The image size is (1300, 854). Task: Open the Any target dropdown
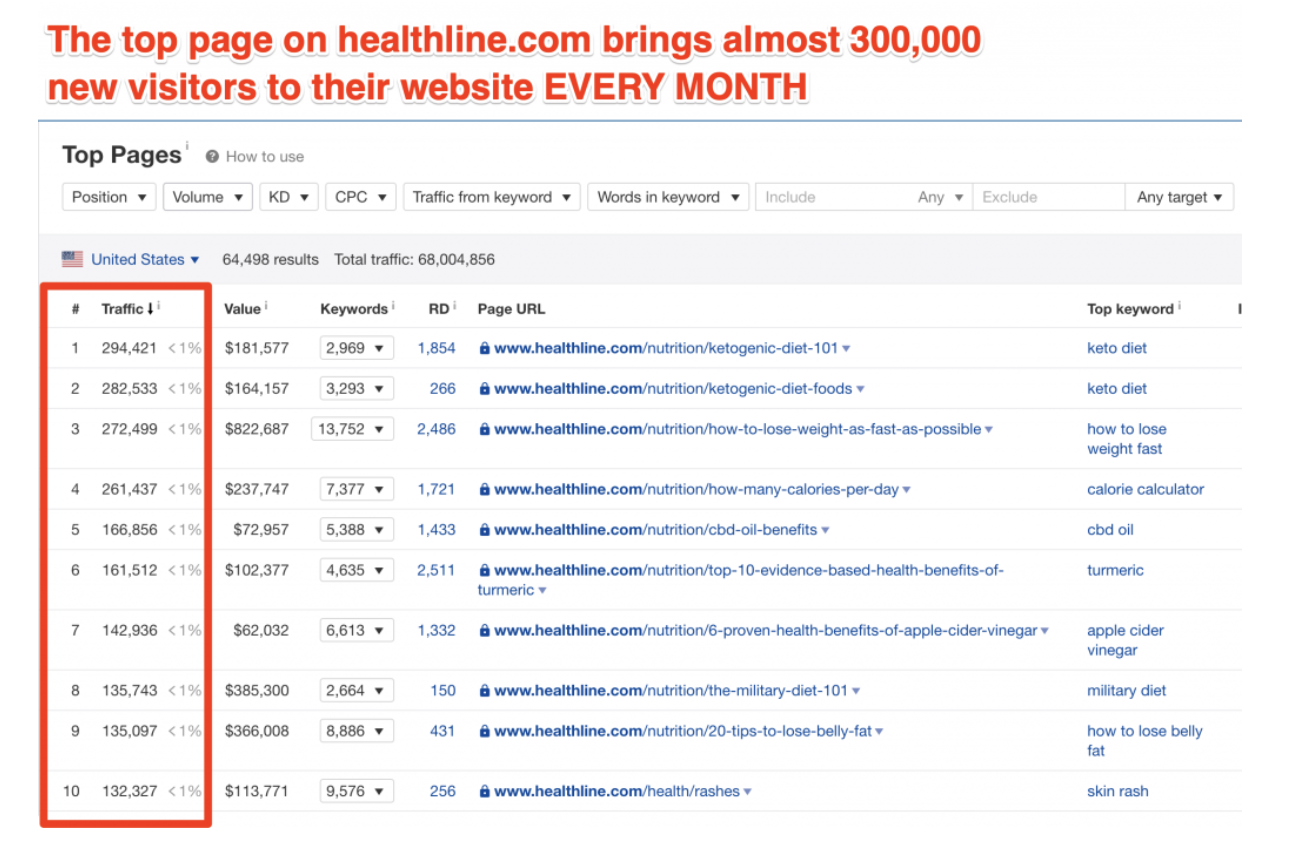[x=1179, y=197]
